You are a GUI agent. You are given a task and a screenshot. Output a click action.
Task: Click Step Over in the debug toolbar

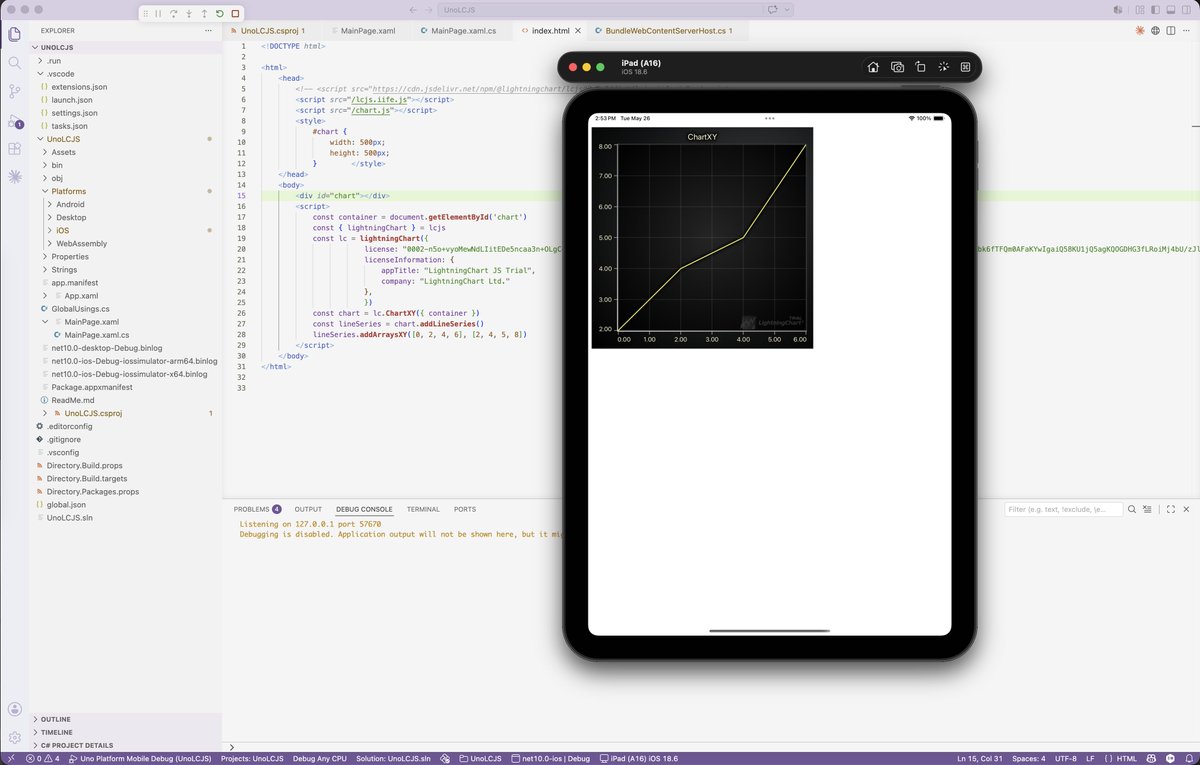coord(173,14)
